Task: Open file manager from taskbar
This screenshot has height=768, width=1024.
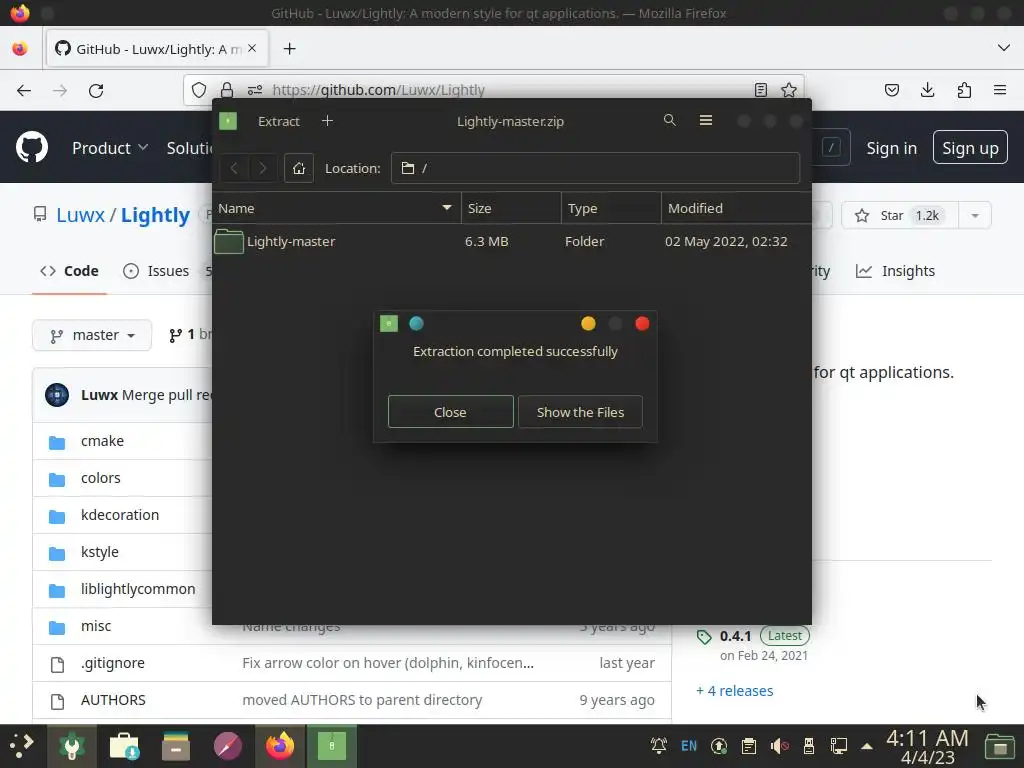Action: pos(176,746)
